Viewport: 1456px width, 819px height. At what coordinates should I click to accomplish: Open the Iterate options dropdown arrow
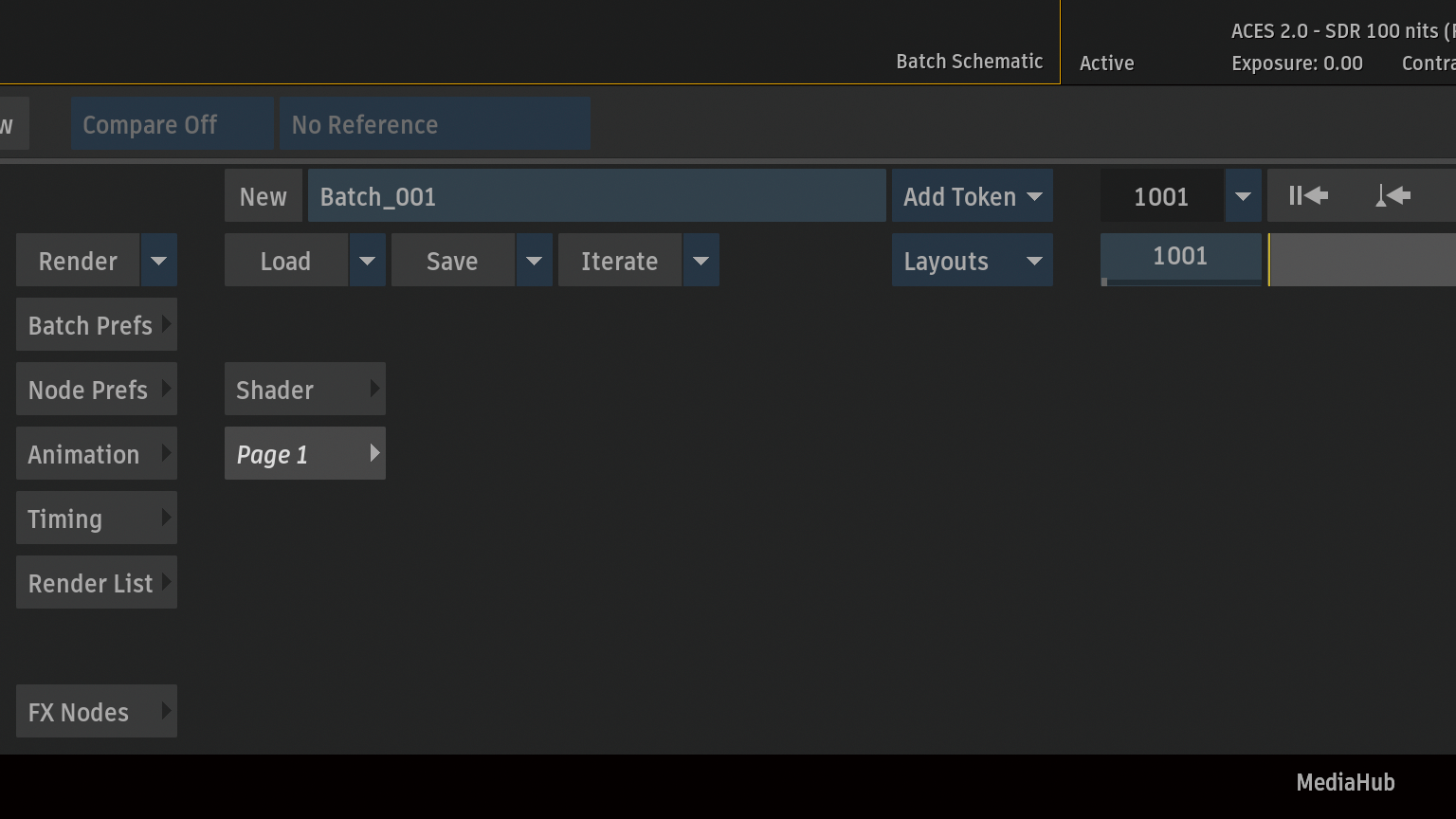701,261
